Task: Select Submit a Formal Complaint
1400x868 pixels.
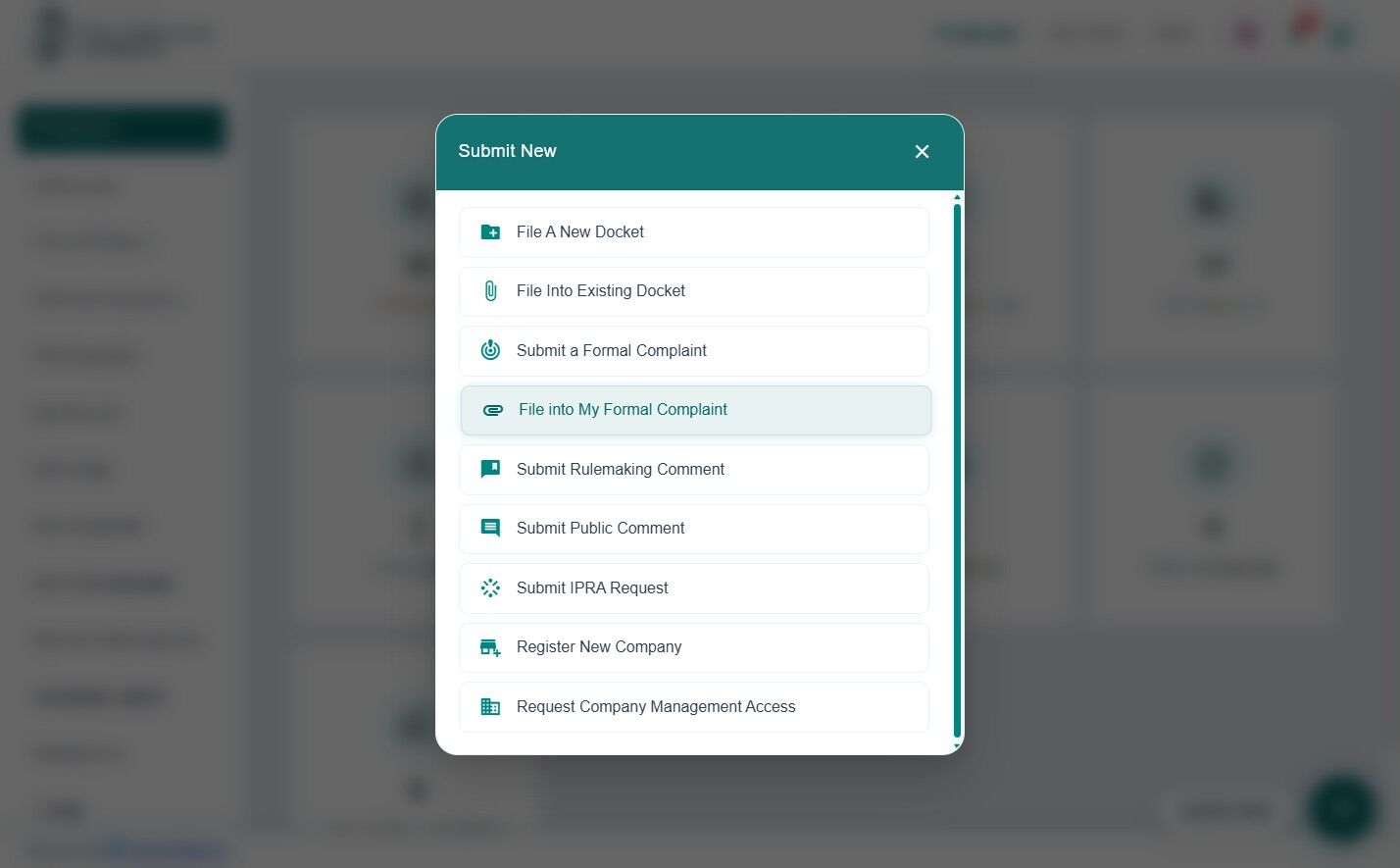Action: click(693, 350)
